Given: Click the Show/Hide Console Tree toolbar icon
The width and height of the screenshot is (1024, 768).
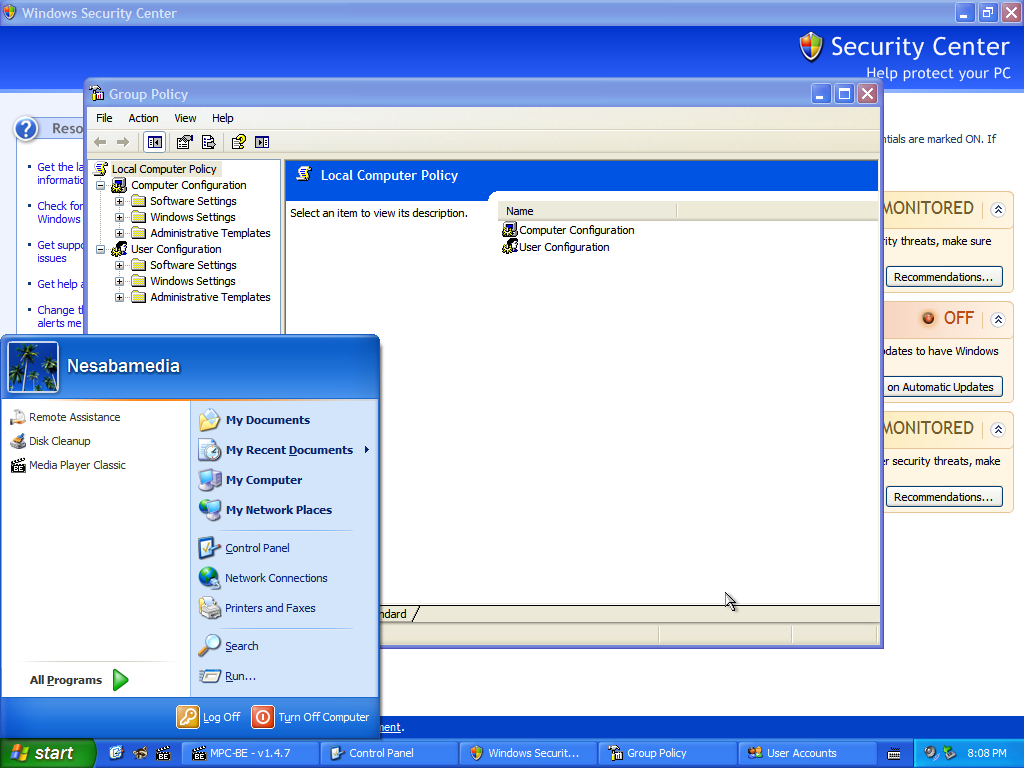Looking at the screenshot, I should pyautogui.click(x=154, y=142).
